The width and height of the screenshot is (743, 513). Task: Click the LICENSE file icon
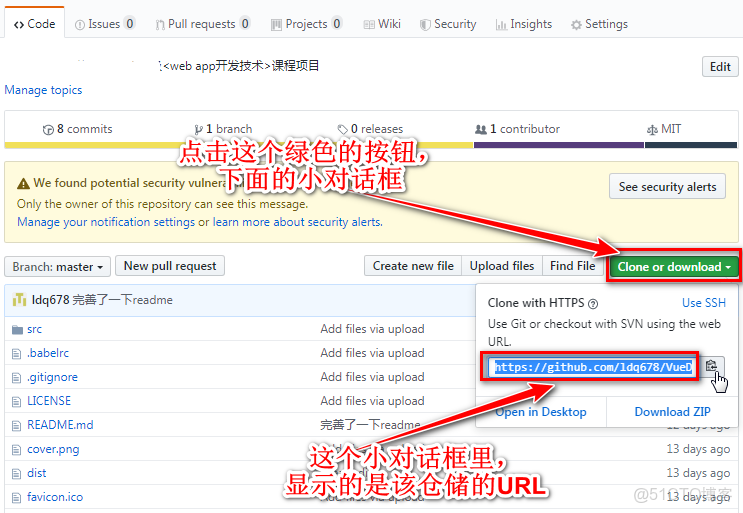click(17, 402)
